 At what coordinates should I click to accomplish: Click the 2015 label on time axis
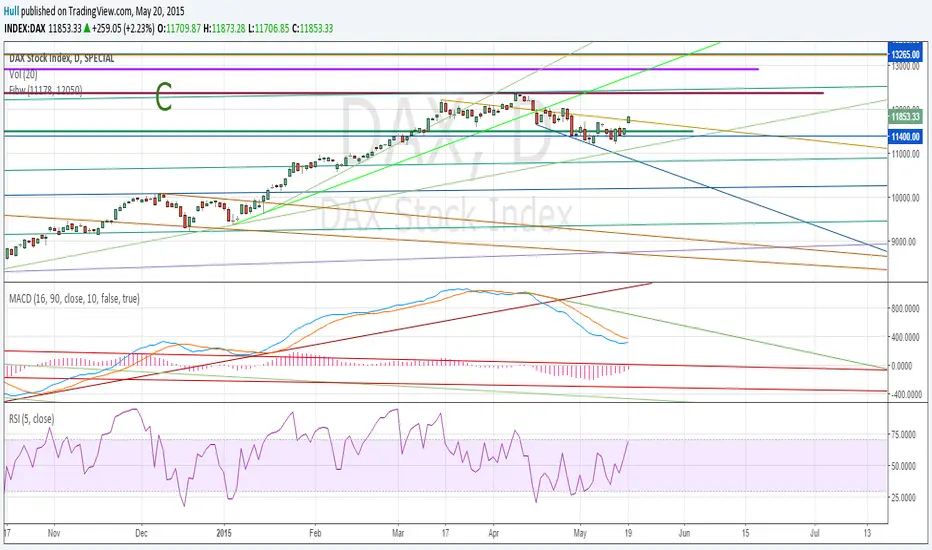pos(223,533)
